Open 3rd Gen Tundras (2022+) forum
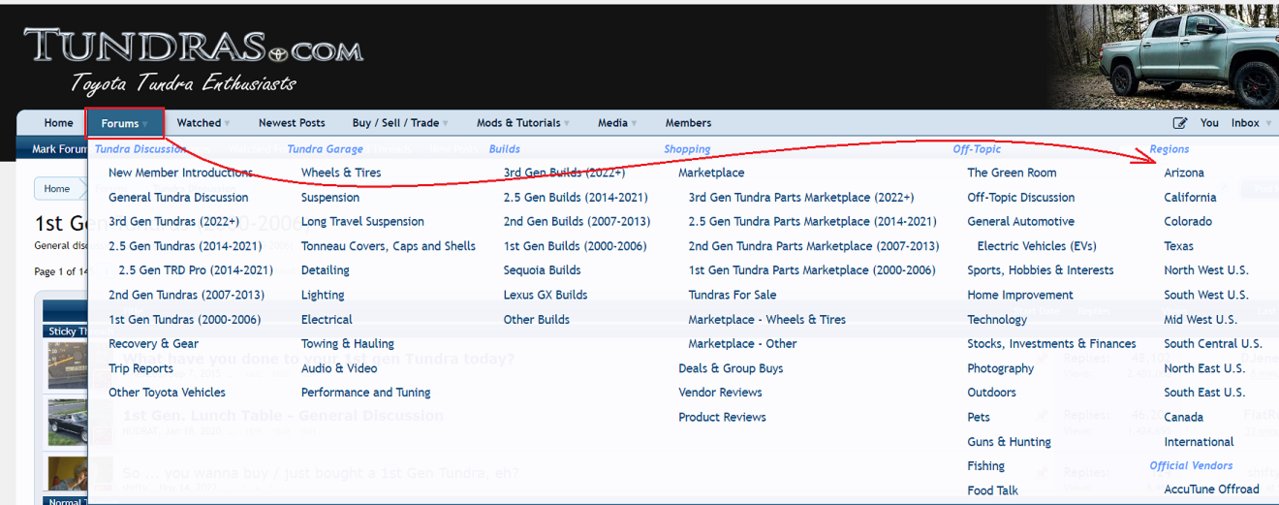This screenshot has width=1279, height=505. tap(174, 221)
